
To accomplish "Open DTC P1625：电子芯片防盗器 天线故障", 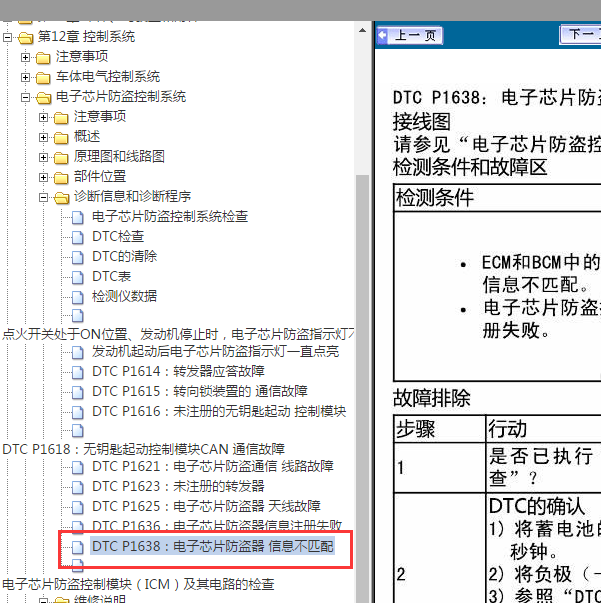I will coord(206,506).
